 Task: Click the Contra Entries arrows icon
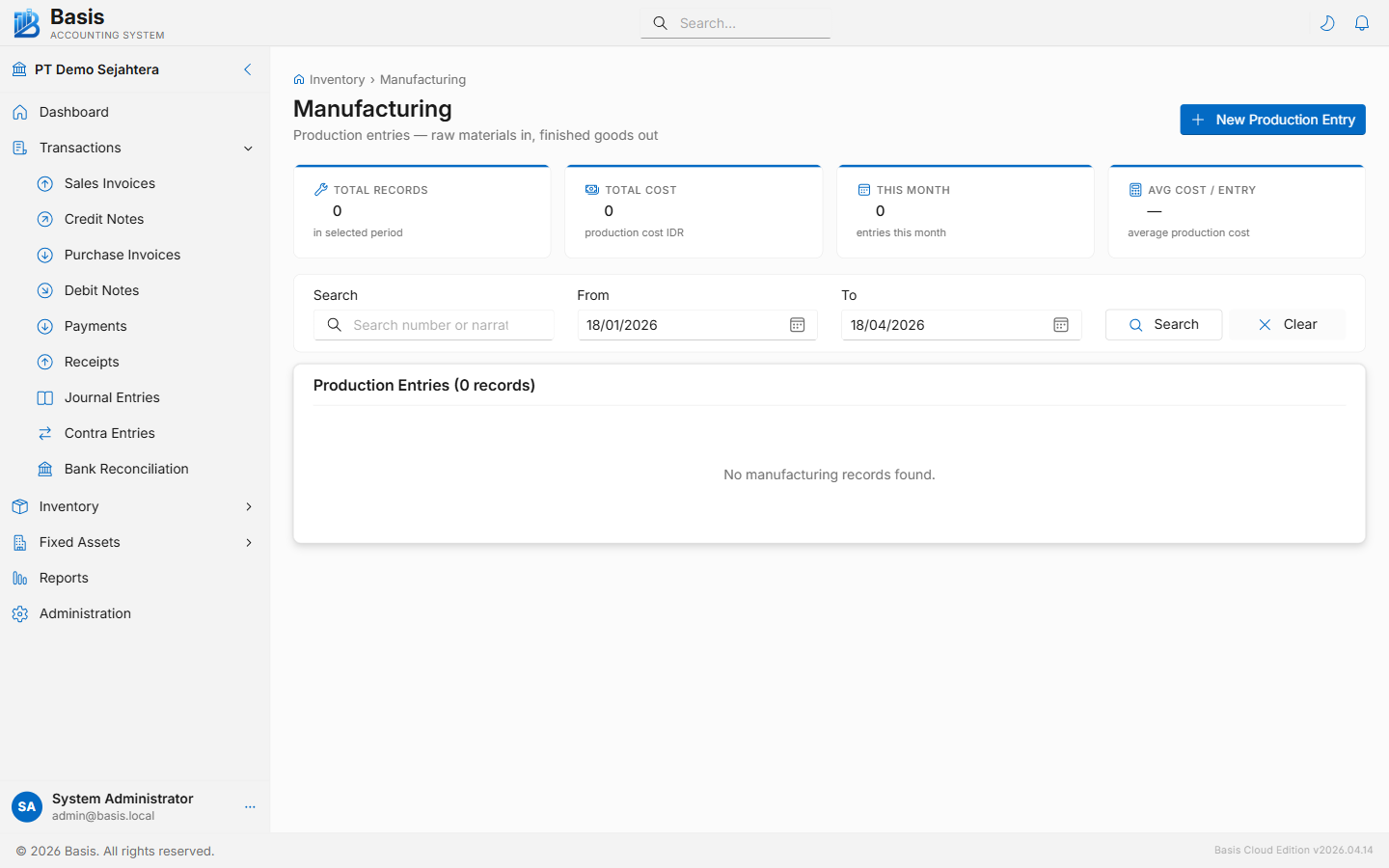(x=44, y=433)
